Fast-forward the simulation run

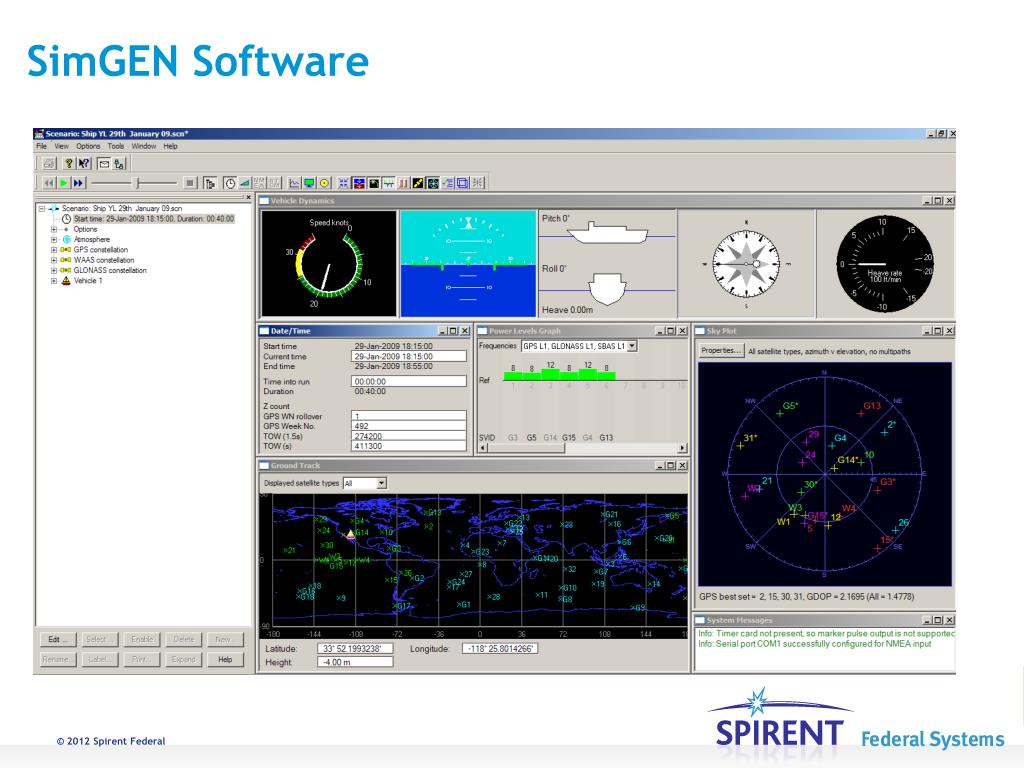tap(78, 184)
